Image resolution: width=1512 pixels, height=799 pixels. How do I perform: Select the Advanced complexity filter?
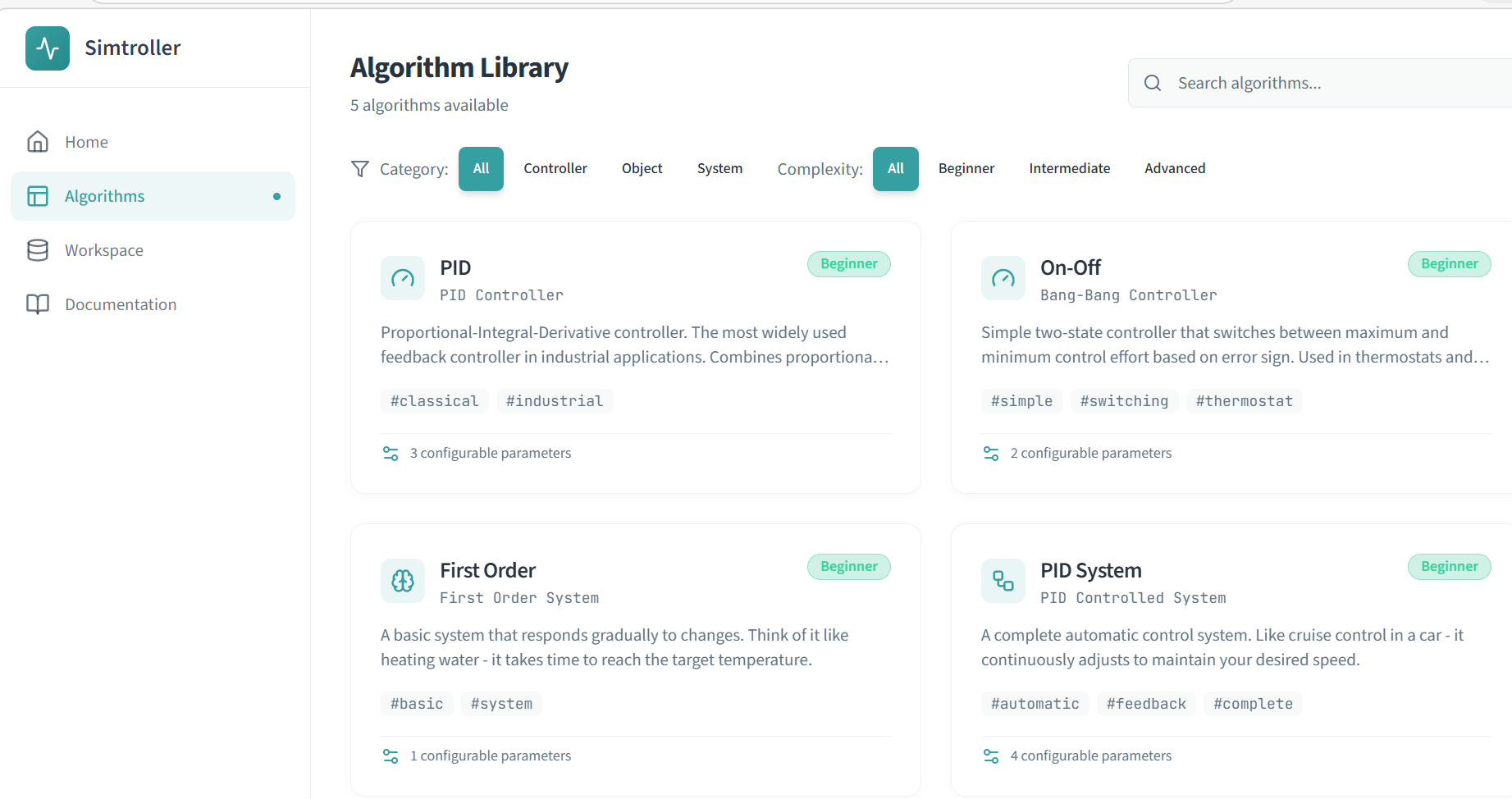tap(1175, 168)
